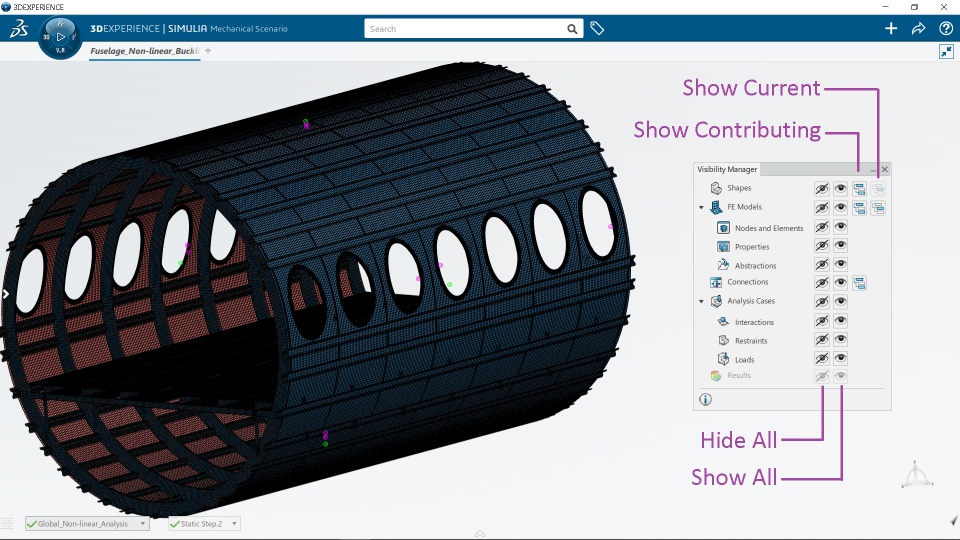Select the Abstractions label
The height and width of the screenshot is (540, 960).
pyautogui.click(x=756, y=266)
